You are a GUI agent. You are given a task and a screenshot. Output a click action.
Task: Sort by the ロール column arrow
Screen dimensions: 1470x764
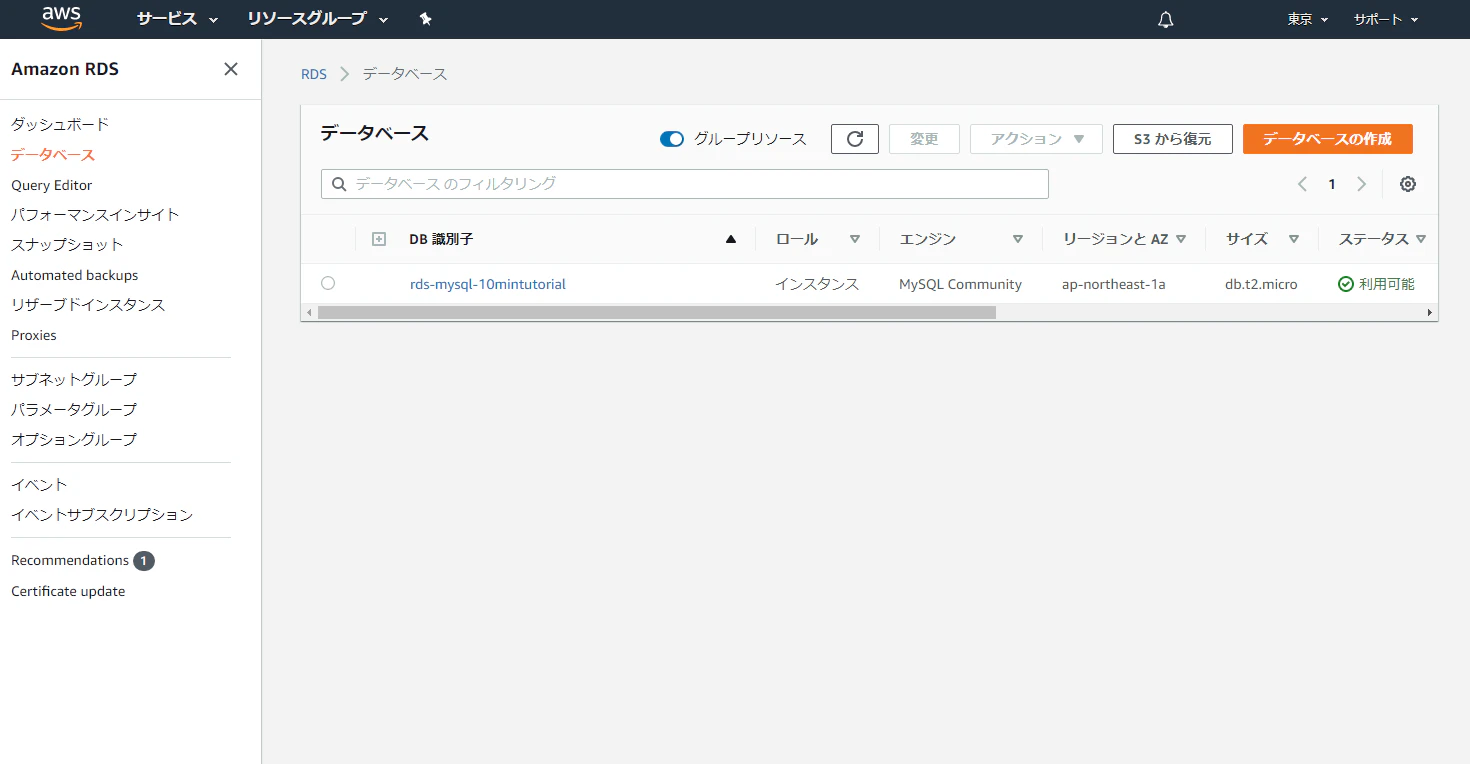pos(855,239)
